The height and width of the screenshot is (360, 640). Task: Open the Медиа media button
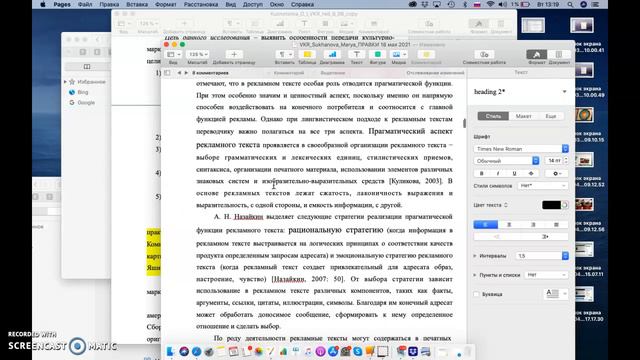398,54
